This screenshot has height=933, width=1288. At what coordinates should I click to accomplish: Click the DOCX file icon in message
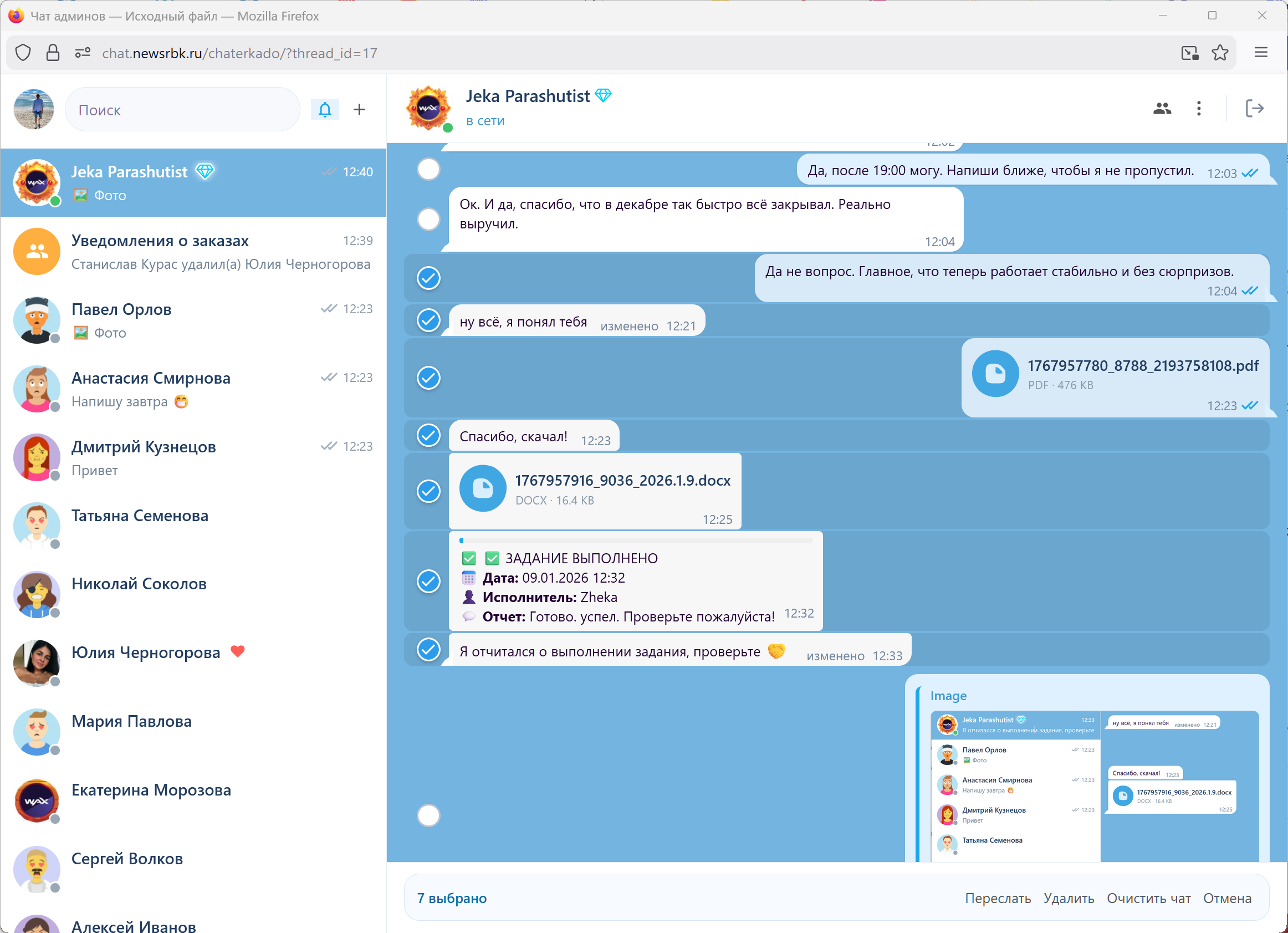[x=483, y=488]
